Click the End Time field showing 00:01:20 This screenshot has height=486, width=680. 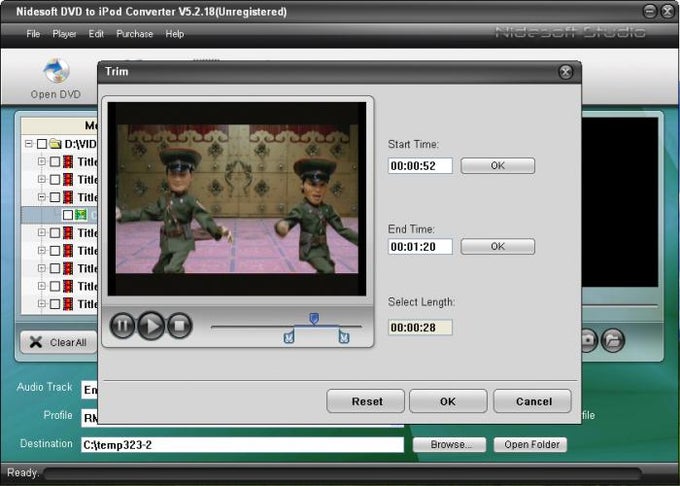point(420,246)
